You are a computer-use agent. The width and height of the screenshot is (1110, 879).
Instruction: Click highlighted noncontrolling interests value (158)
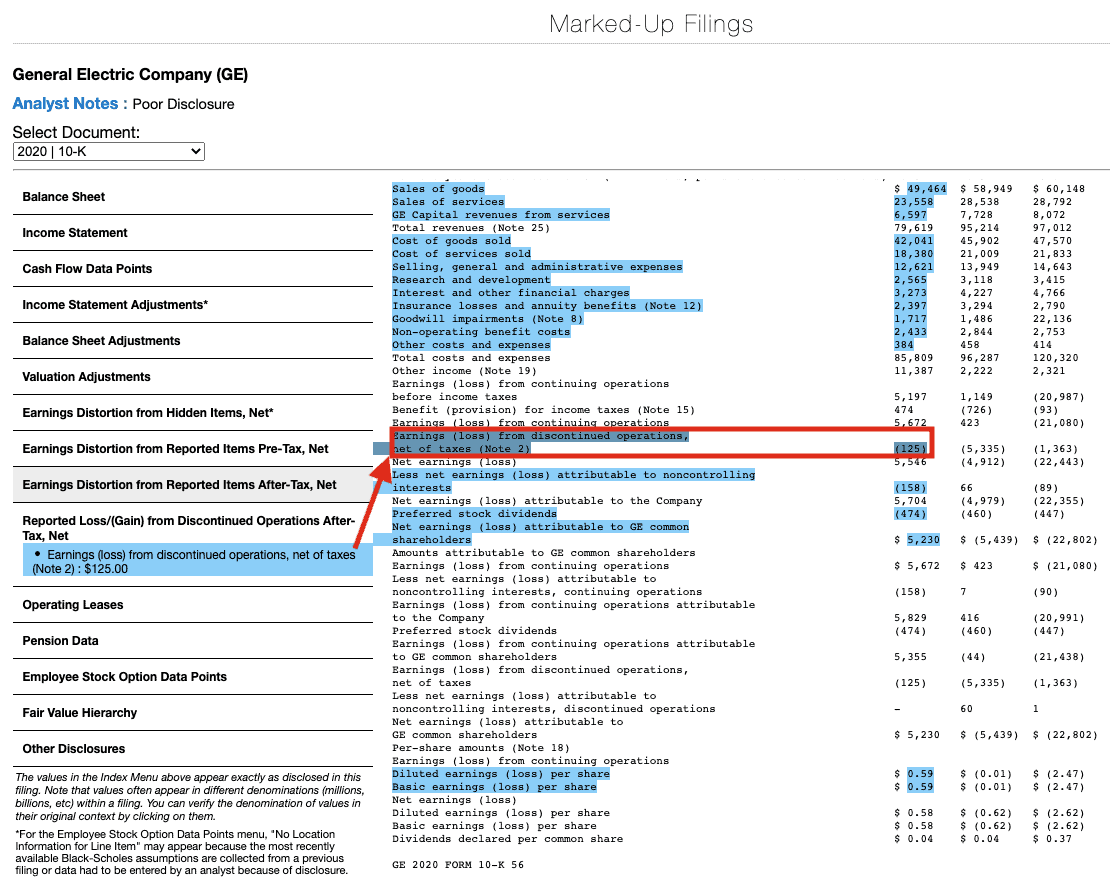click(910, 488)
